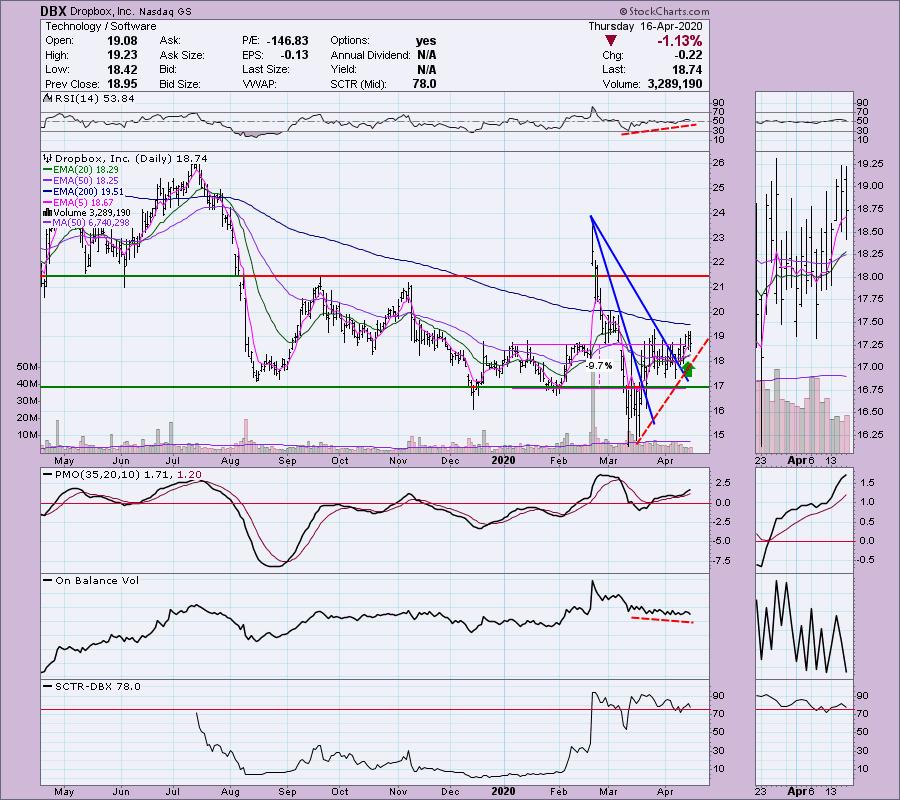Click the purple EMA(50) 18.25 legend dash
This screenshot has width=900, height=800.
tap(48, 181)
